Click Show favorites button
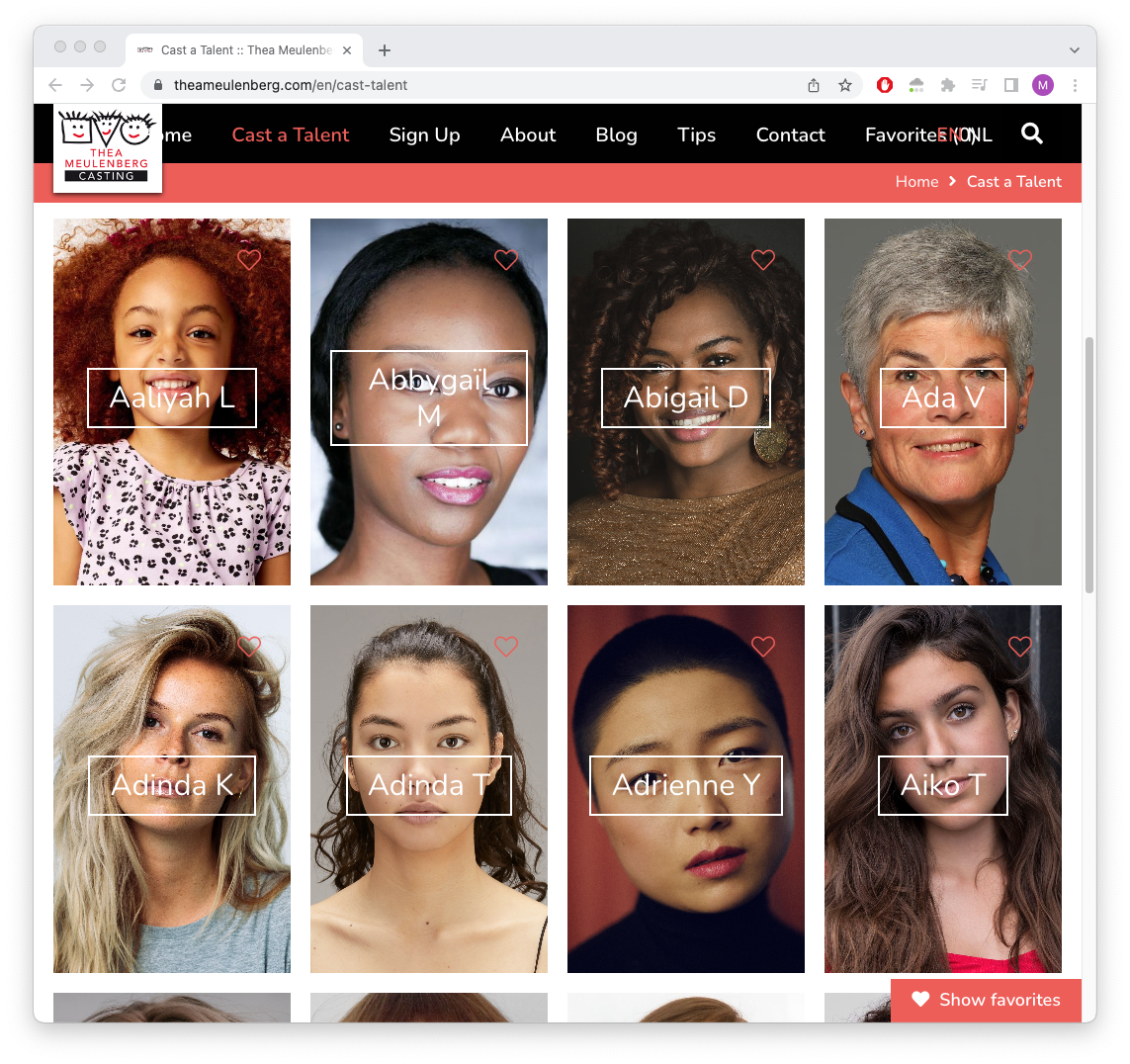Screen dimensions: 1130x1064 pyautogui.click(x=986, y=1000)
